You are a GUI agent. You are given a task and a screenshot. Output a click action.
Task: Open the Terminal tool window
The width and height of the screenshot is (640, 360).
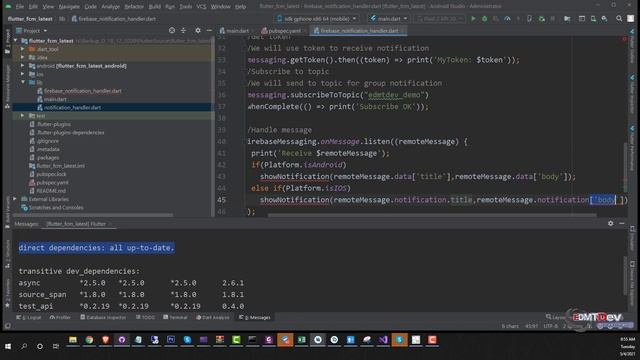[x=175, y=317]
